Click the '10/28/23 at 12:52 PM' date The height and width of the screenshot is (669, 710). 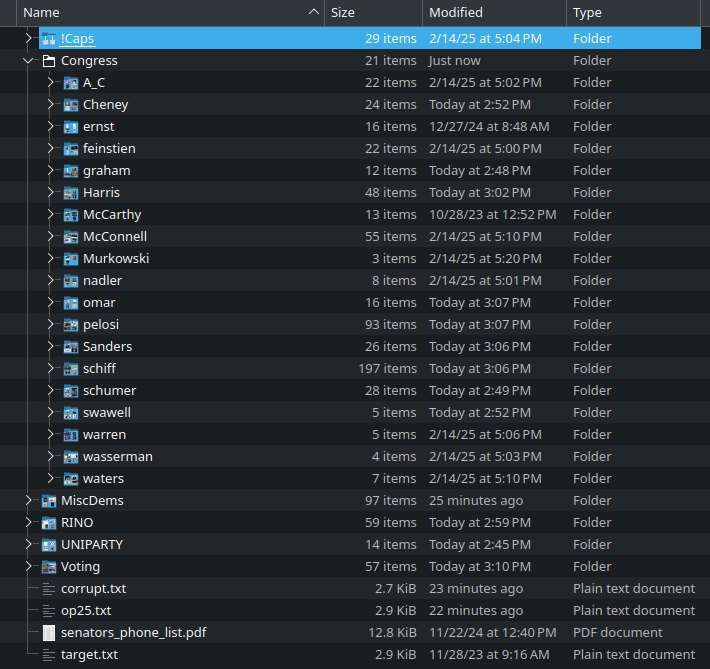(x=493, y=215)
